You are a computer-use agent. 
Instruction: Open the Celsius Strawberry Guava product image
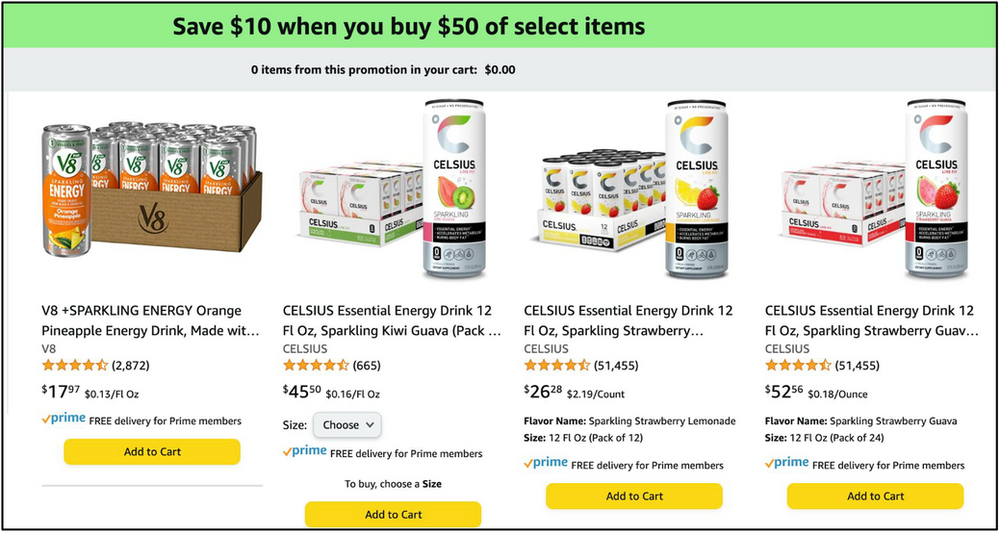click(875, 189)
